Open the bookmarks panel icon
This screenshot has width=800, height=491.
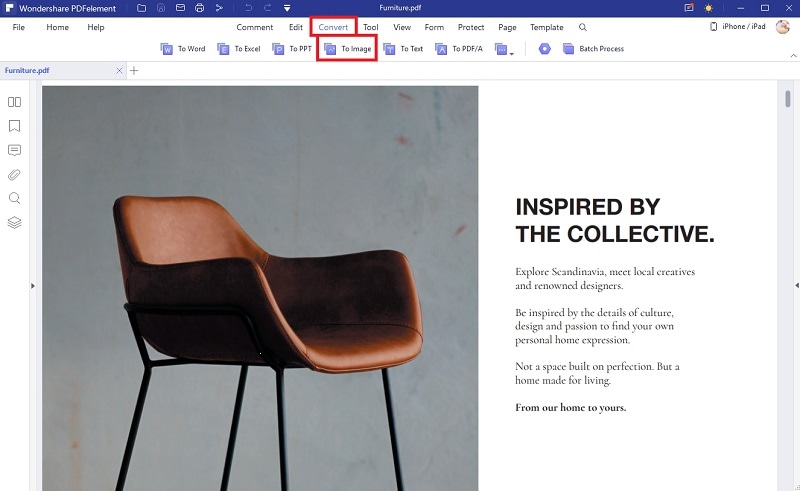(x=14, y=126)
